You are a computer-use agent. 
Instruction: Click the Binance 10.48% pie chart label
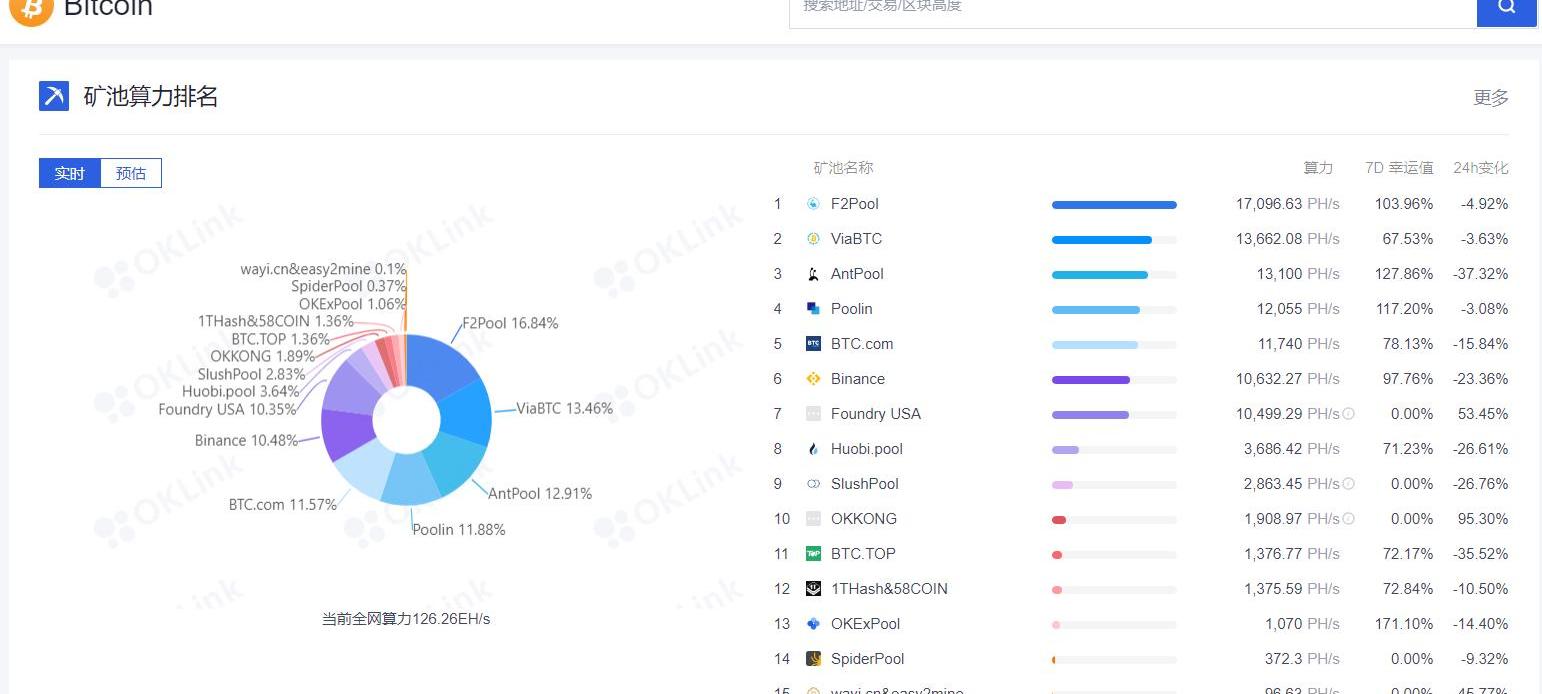point(247,440)
